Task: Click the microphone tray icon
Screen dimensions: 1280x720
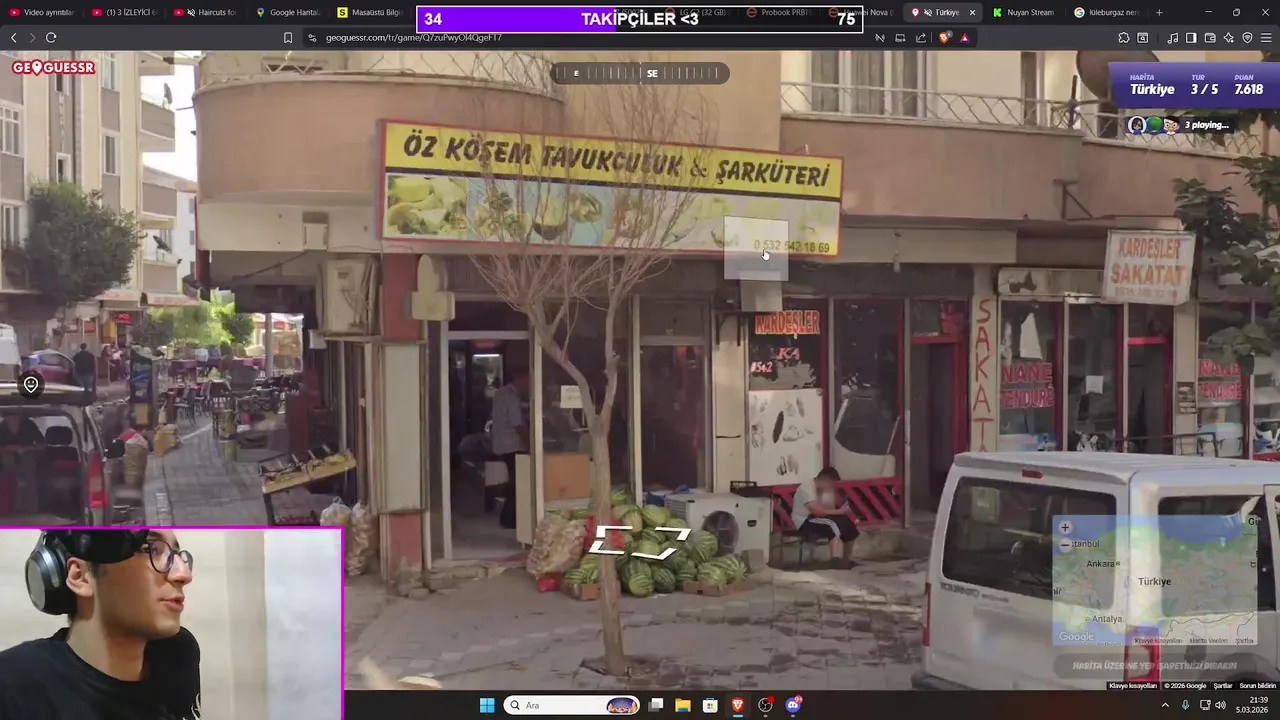Action: [x=1186, y=705]
